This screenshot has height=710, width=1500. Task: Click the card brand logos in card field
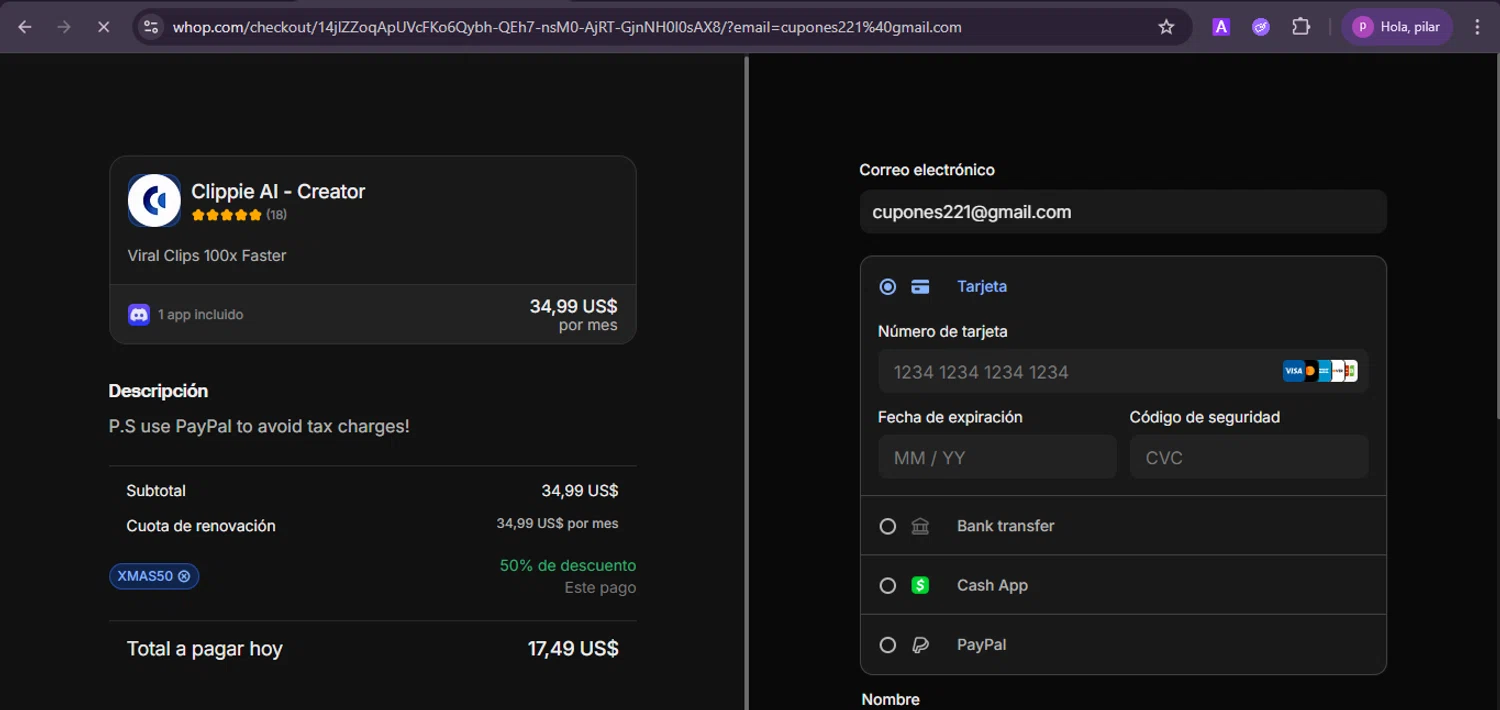coord(1320,371)
